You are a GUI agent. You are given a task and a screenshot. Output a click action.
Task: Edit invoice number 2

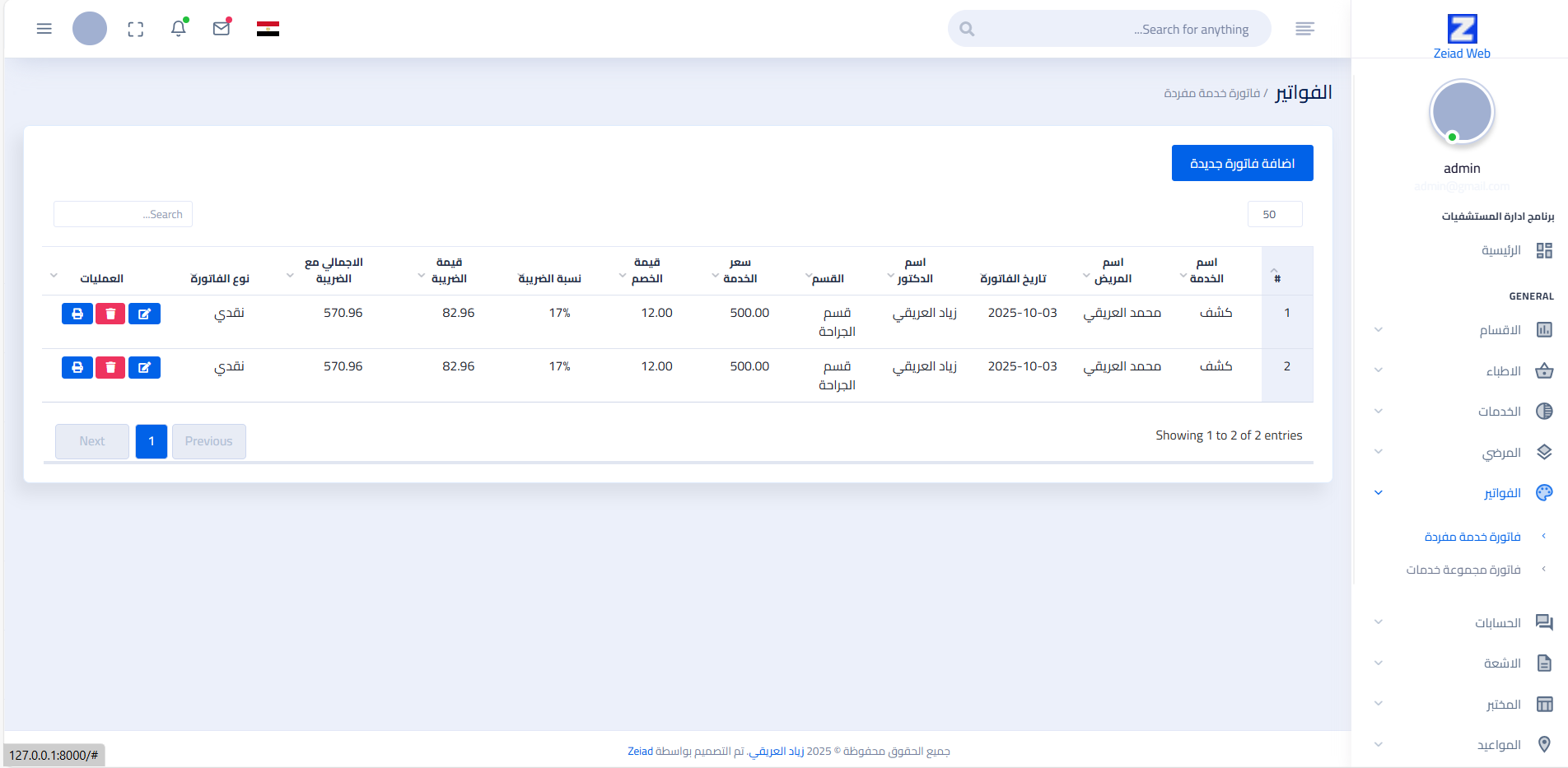[x=144, y=367]
